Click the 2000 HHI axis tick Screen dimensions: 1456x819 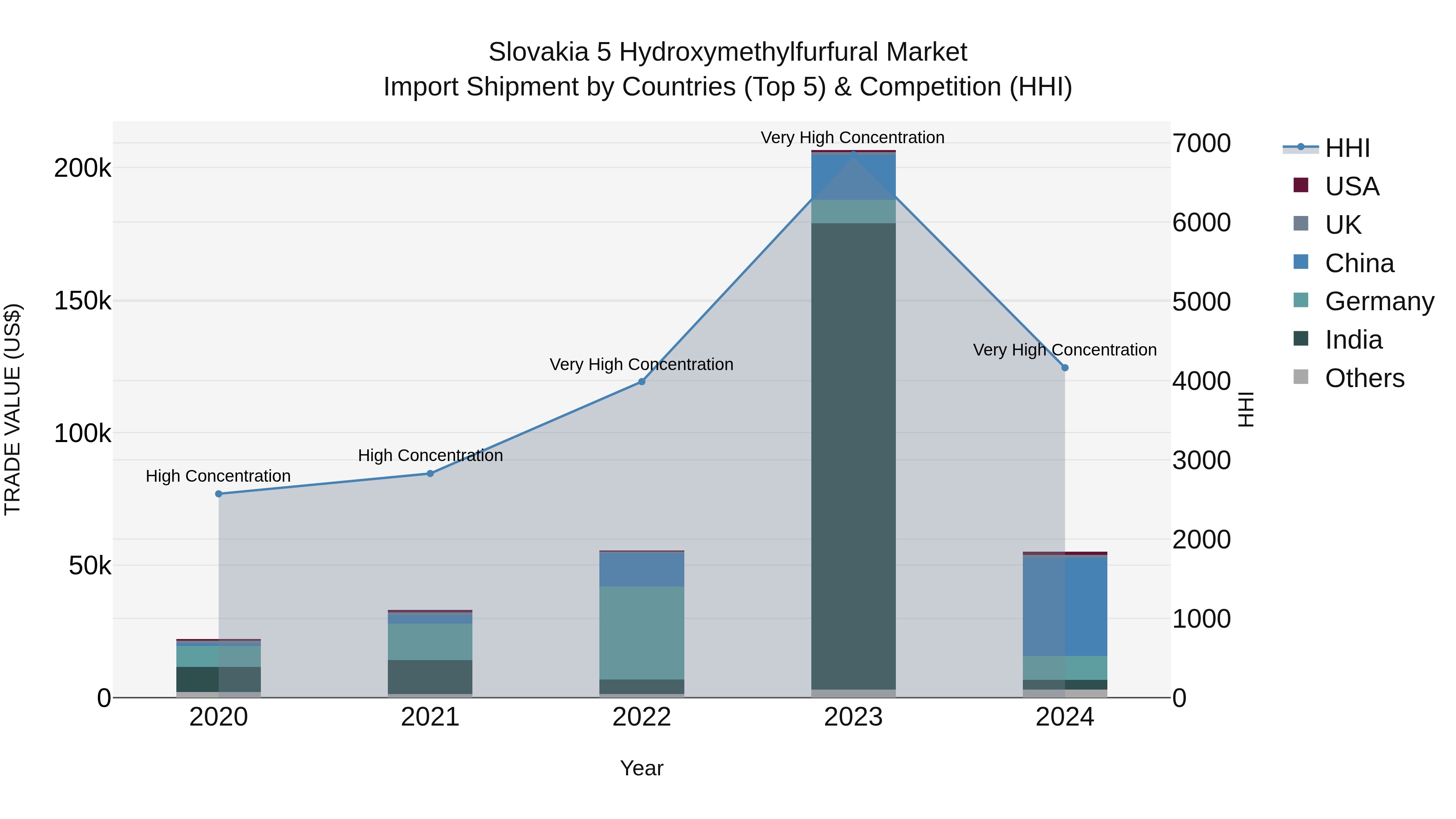point(1202,540)
